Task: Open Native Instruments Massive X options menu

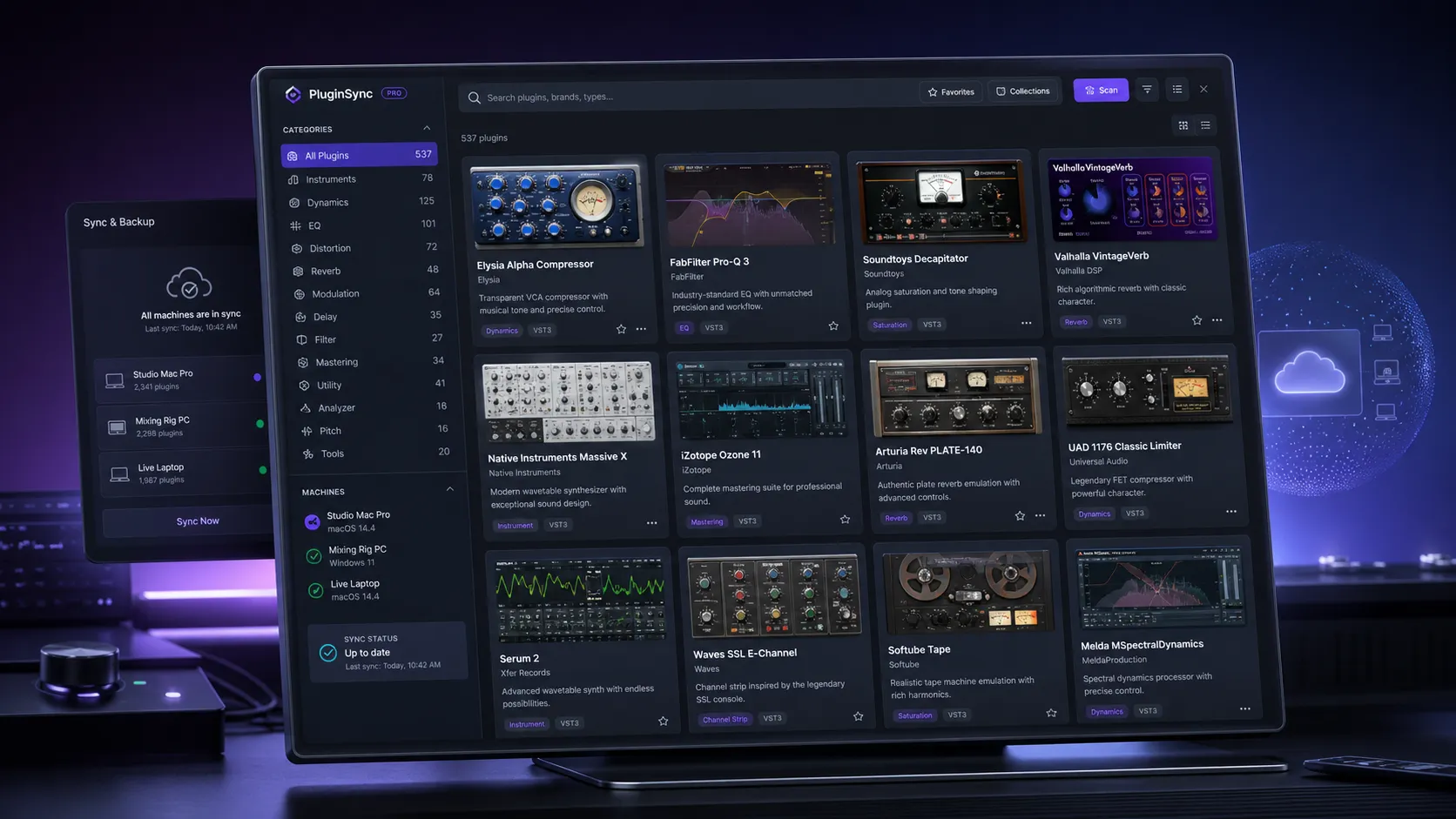Action: click(651, 523)
